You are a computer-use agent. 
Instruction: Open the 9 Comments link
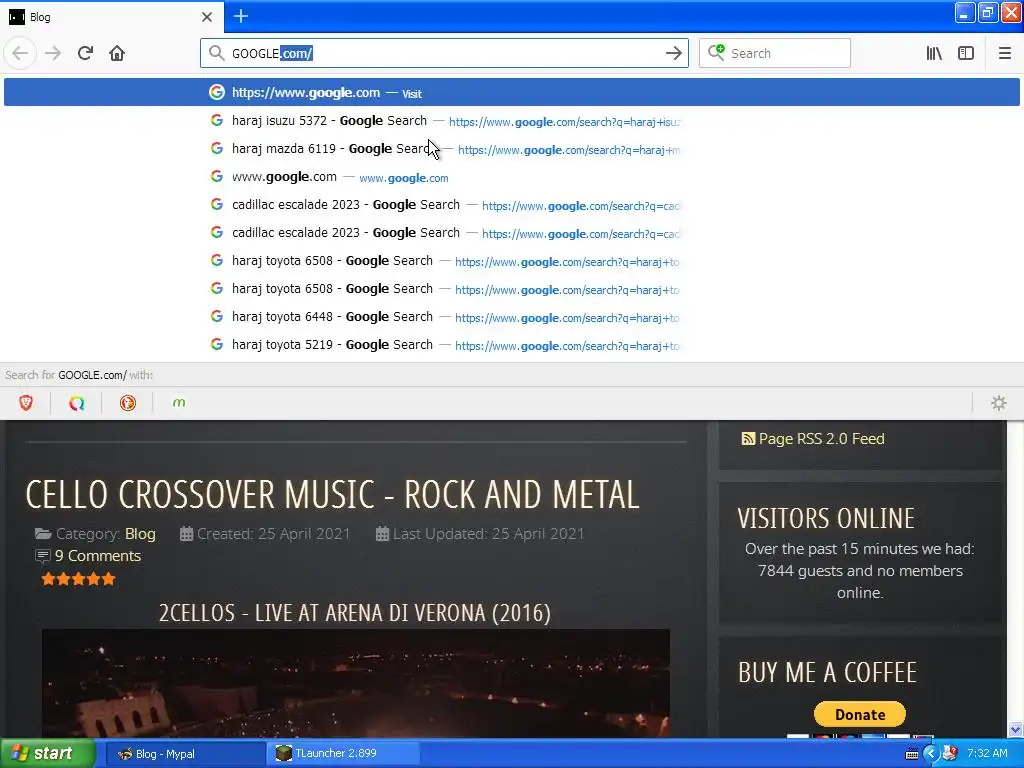98,556
